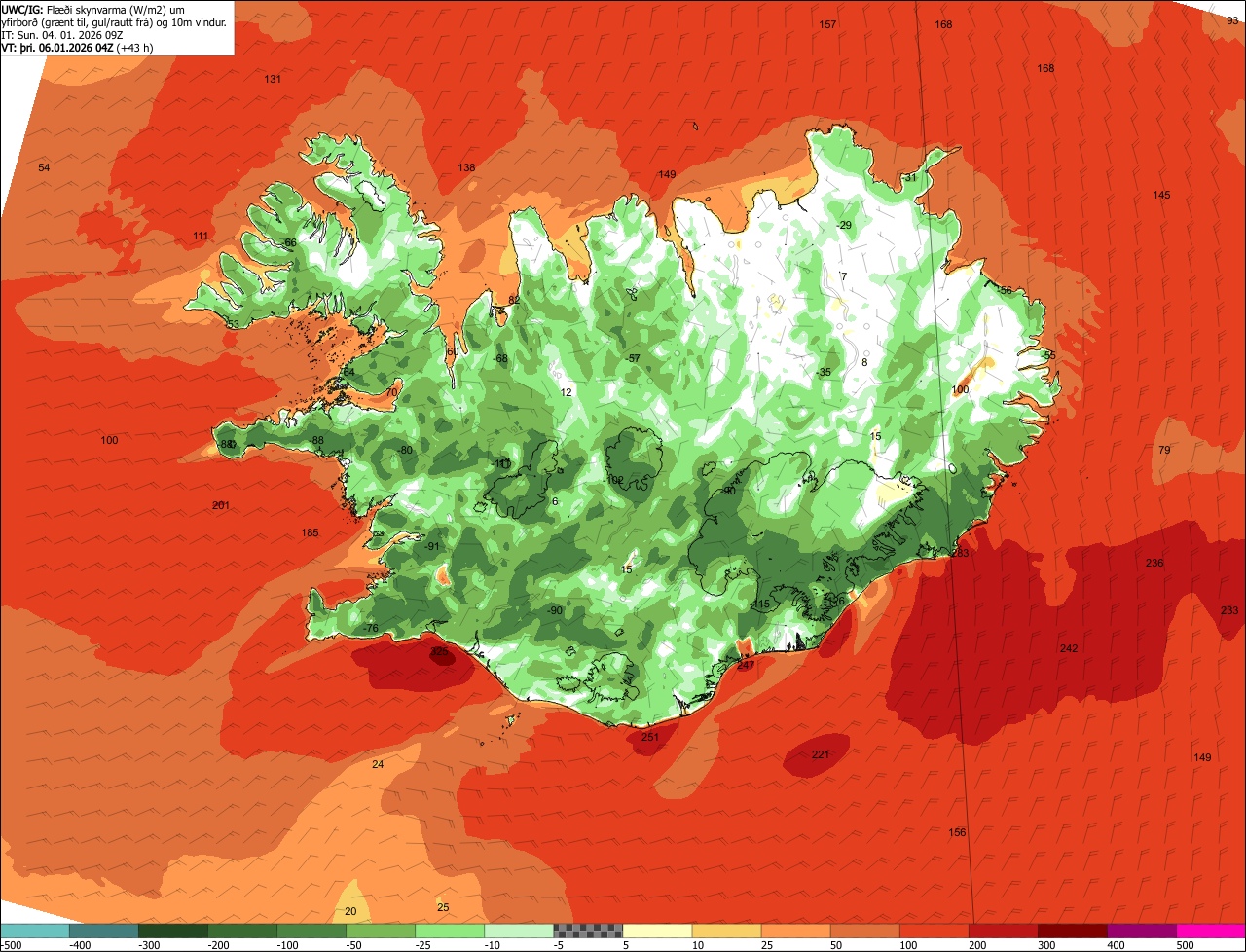Click the value -88 on land

click(317, 441)
